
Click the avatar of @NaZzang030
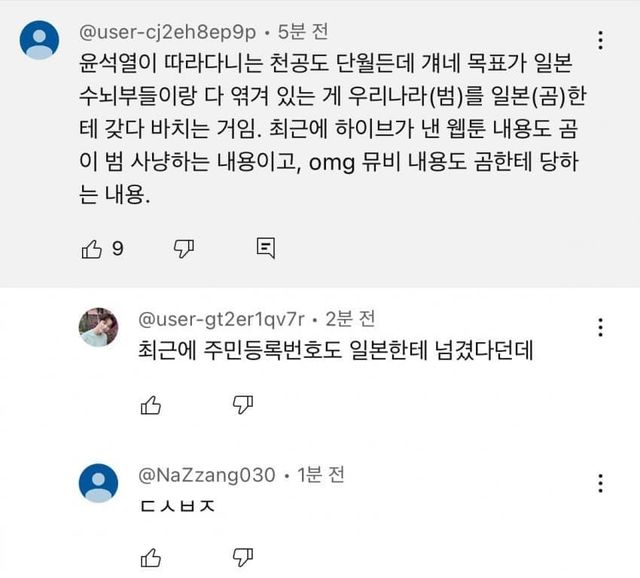click(x=99, y=480)
